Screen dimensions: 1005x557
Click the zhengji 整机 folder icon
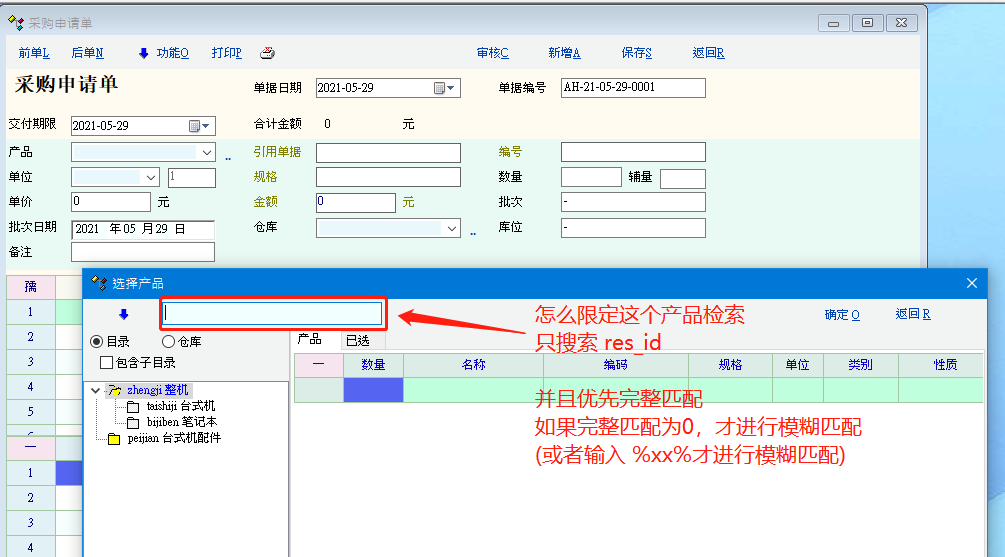(115, 390)
